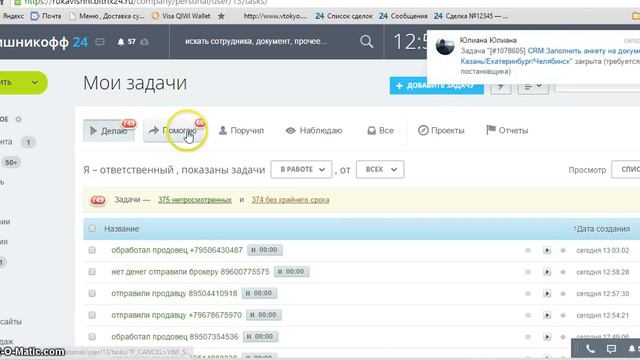Viewport: 640px width, 360px height.
Task: Start timer on нет денег отправили брокеру
Action: coord(291,271)
